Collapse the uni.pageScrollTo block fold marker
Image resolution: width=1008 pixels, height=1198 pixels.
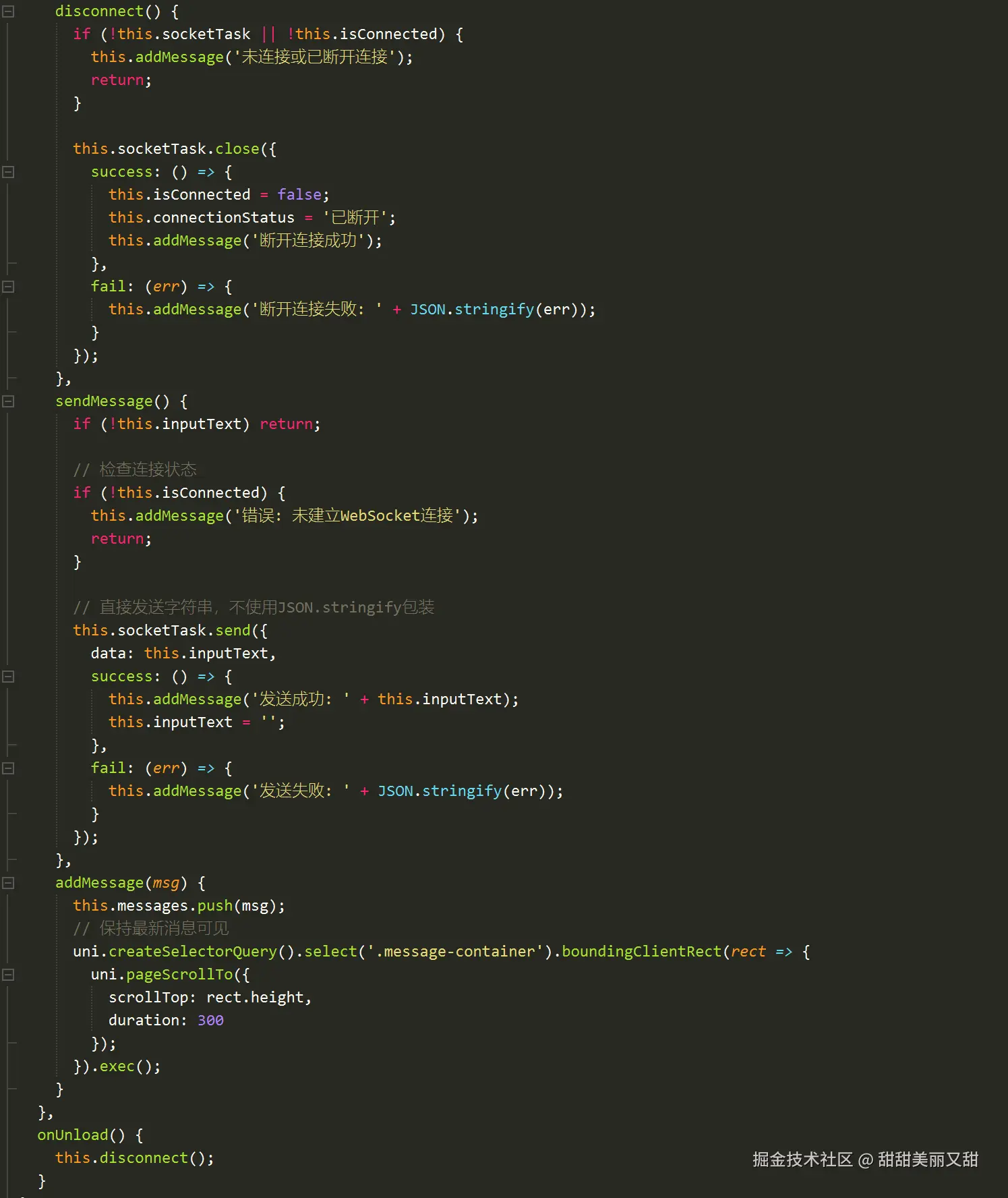click(8, 975)
